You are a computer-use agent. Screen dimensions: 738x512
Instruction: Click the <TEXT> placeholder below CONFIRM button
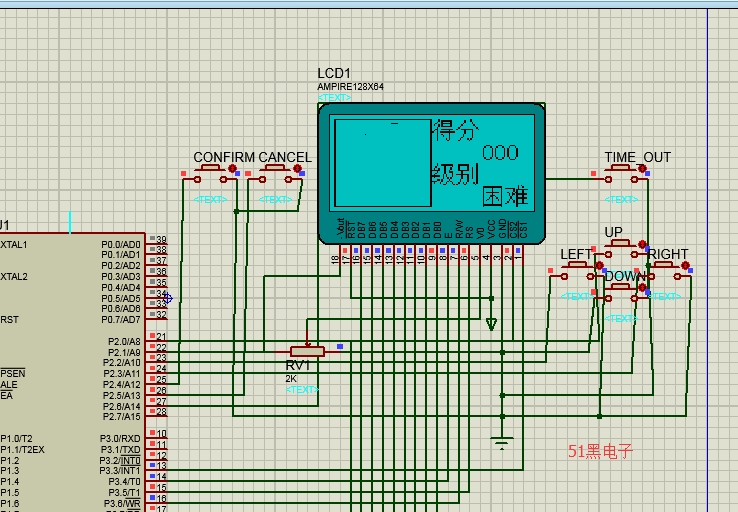click(210, 200)
